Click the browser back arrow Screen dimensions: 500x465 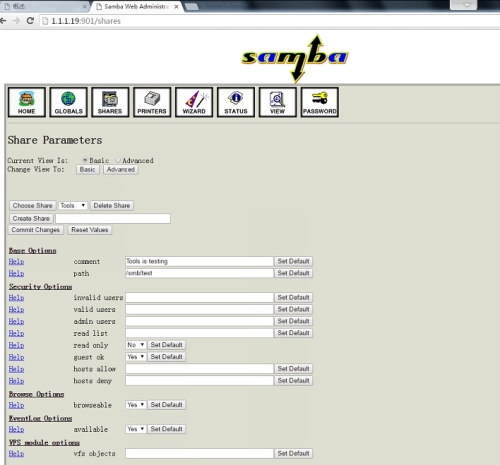pos(3,21)
